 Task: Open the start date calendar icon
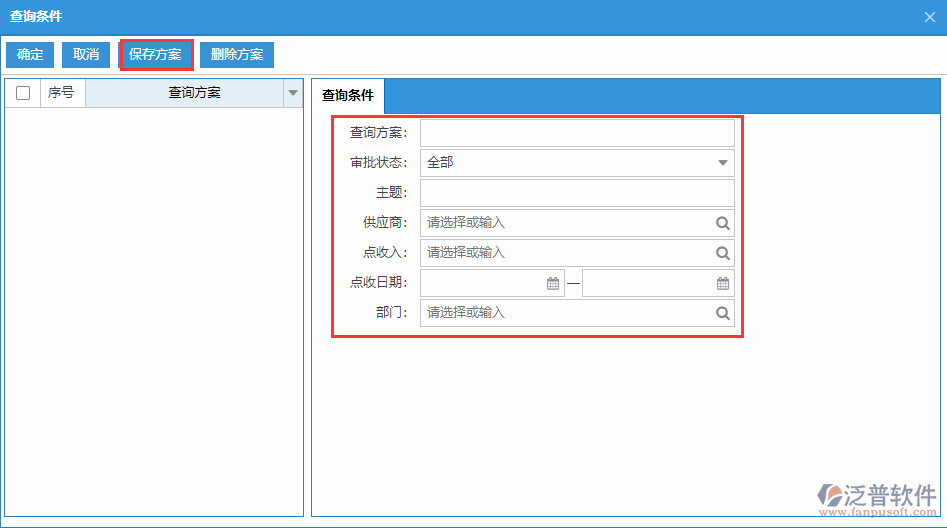[x=553, y=283]
